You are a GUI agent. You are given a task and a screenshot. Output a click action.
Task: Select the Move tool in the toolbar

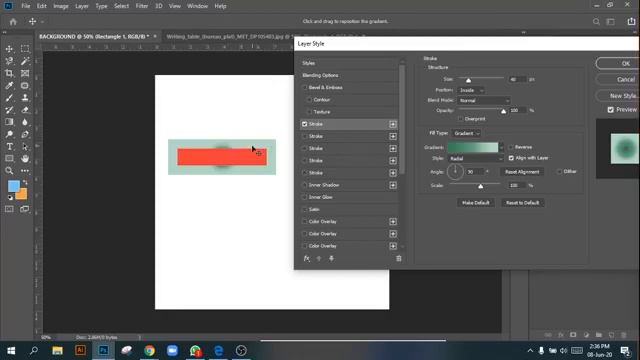click(x=9, y=49)
